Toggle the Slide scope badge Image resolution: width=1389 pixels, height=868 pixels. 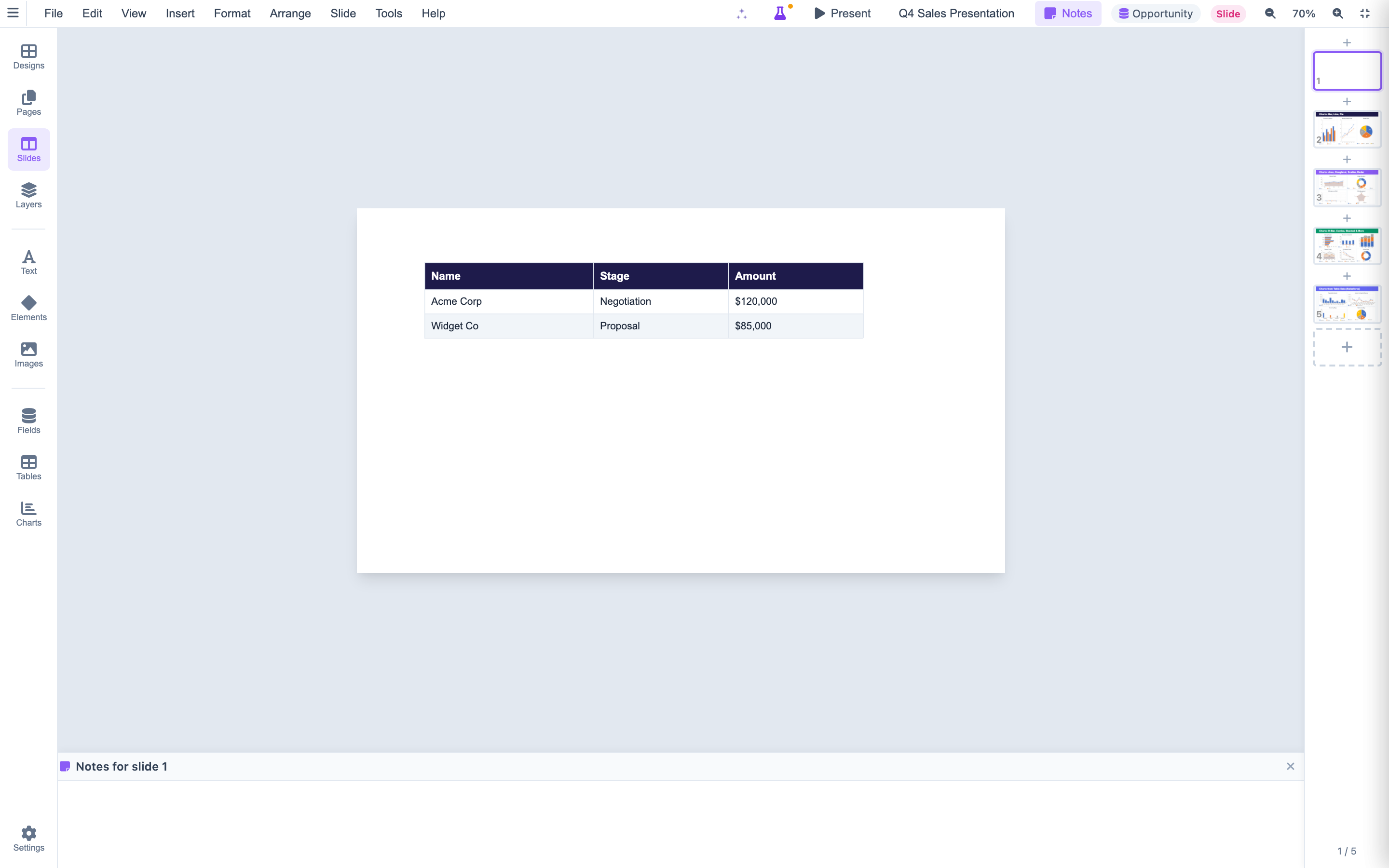tap(1228, 13)
